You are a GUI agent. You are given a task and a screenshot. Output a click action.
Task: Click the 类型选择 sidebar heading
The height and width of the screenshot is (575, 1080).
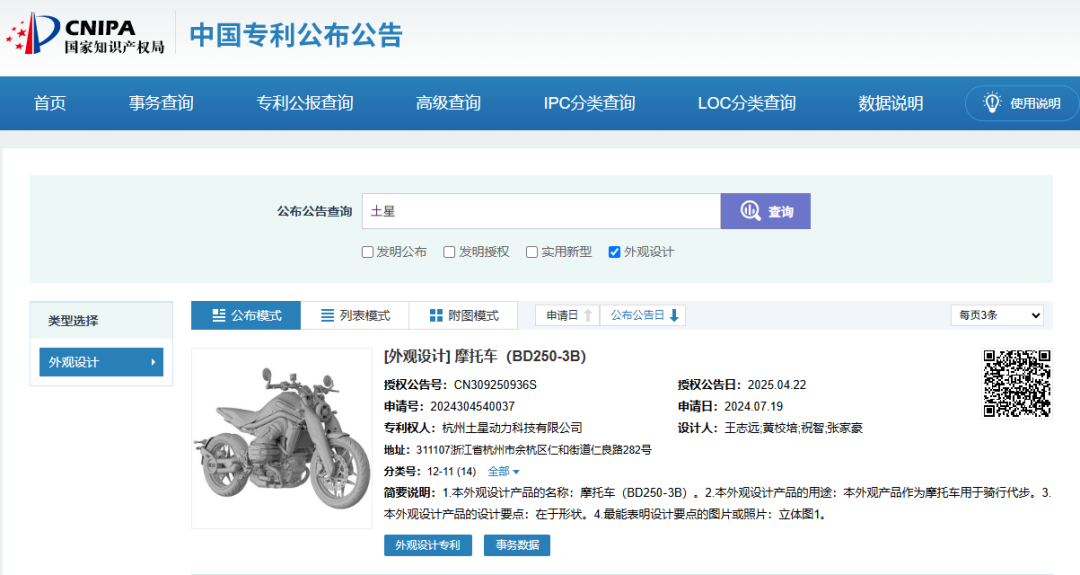(x=73, y=320)
